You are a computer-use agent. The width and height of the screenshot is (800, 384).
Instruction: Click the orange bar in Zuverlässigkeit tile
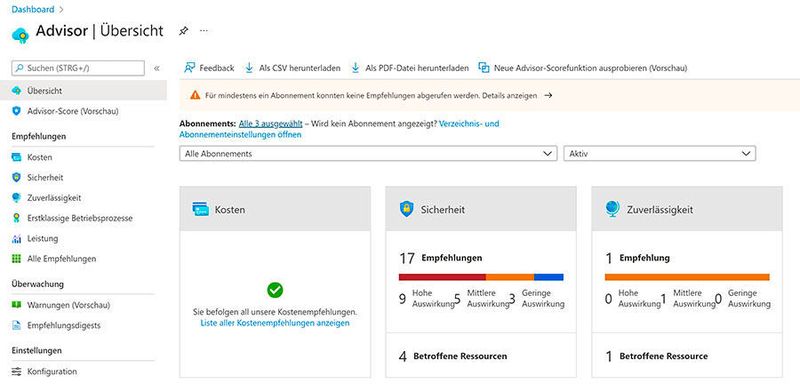[687, 277]
